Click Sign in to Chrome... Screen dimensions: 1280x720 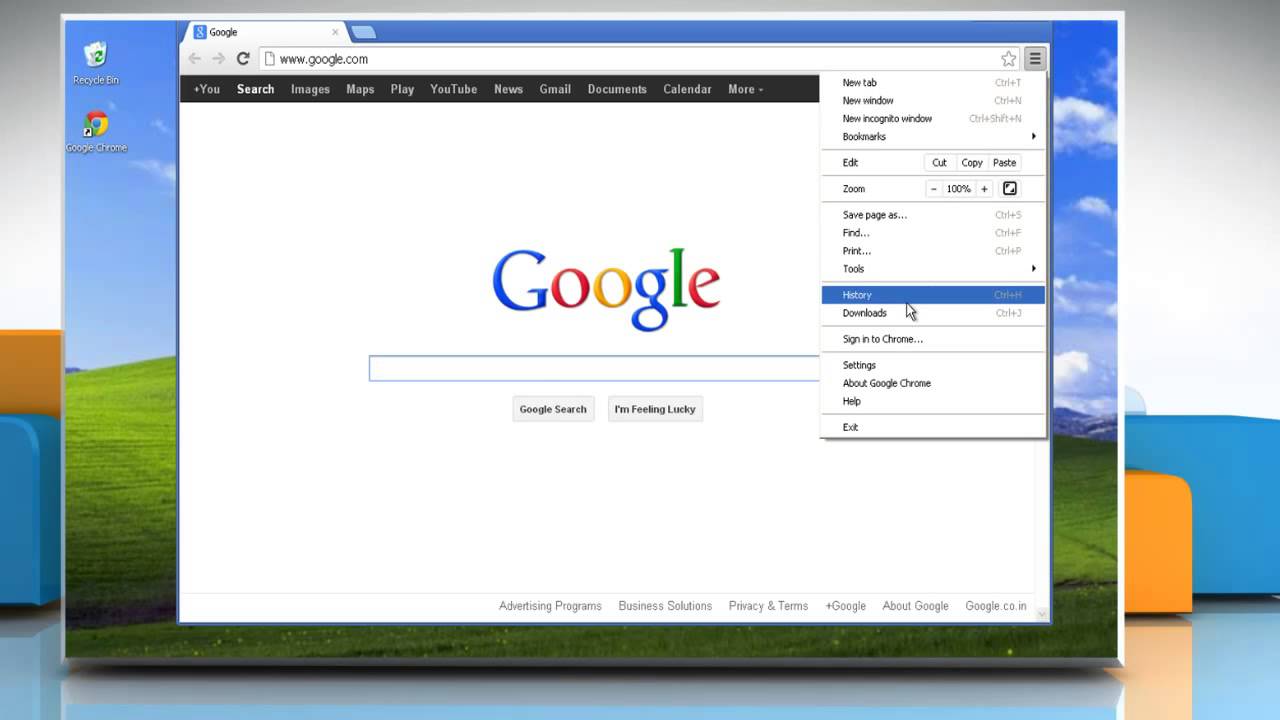pos(933,339)
